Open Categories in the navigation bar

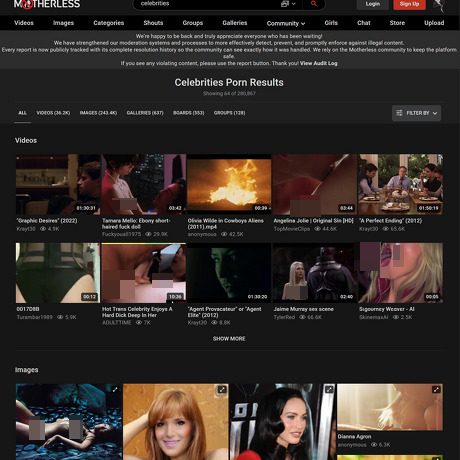coord(109,23)
